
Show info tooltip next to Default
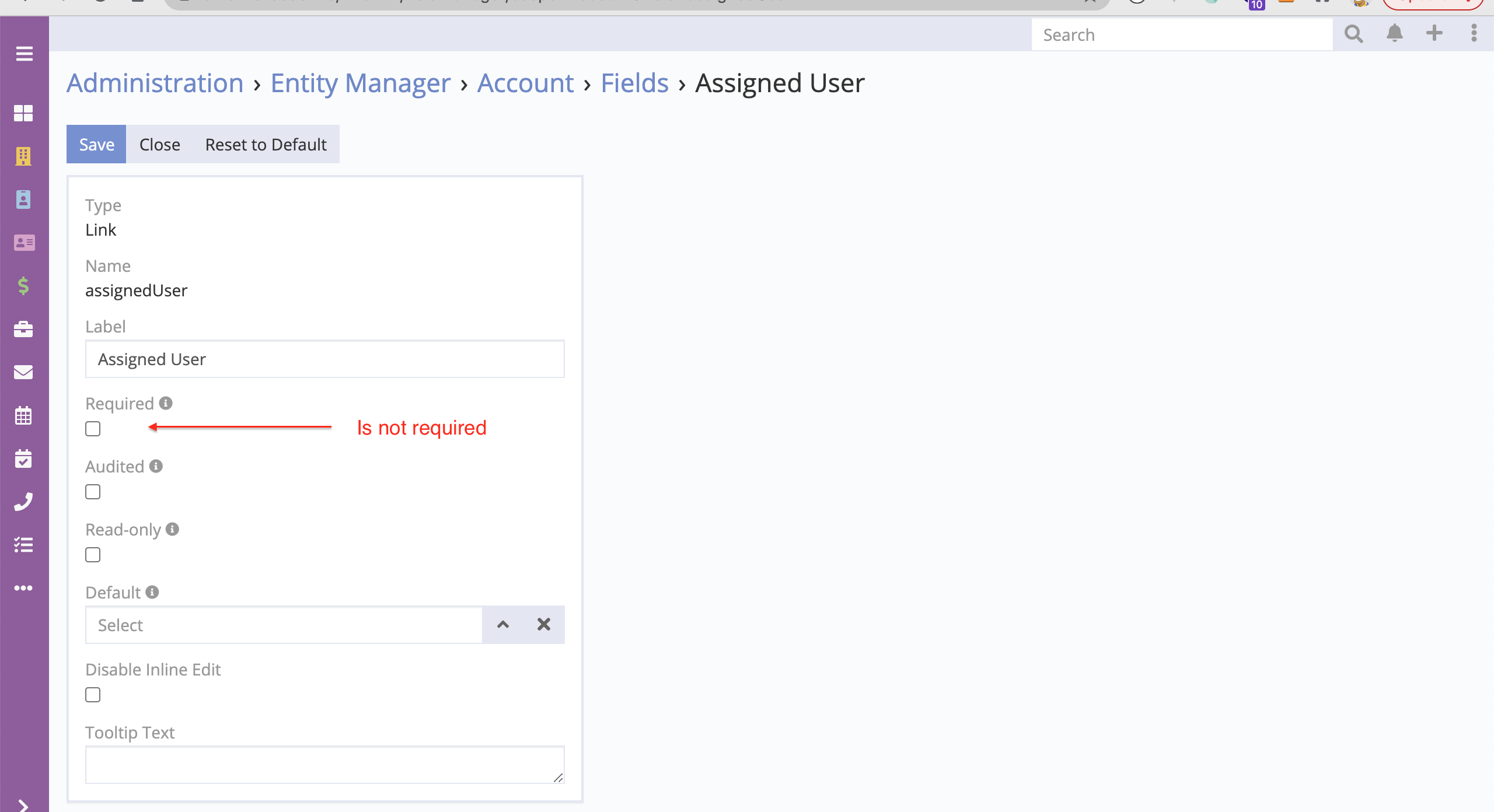[x=152, y=592]
